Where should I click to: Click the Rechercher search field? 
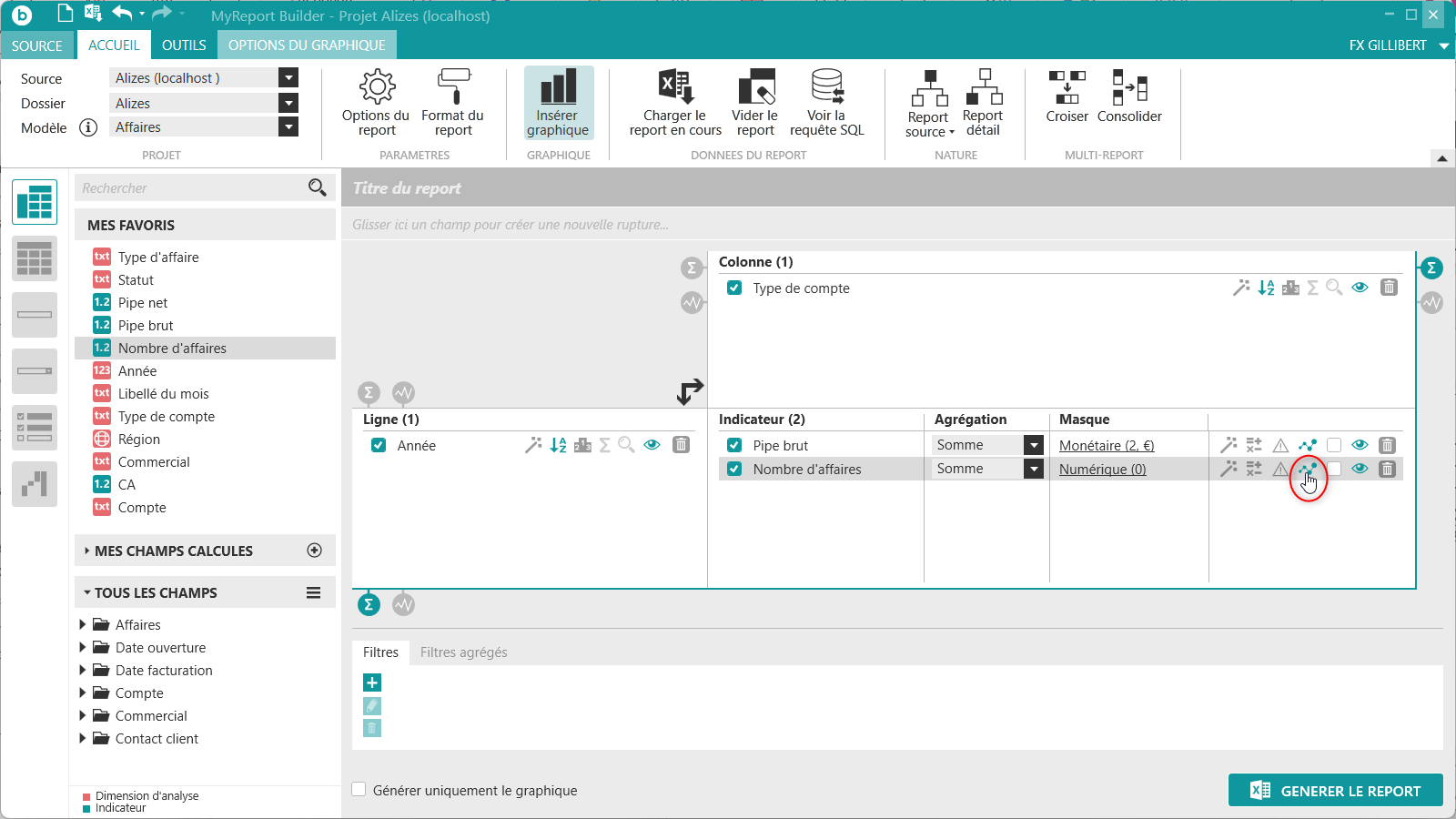(191, 187)
